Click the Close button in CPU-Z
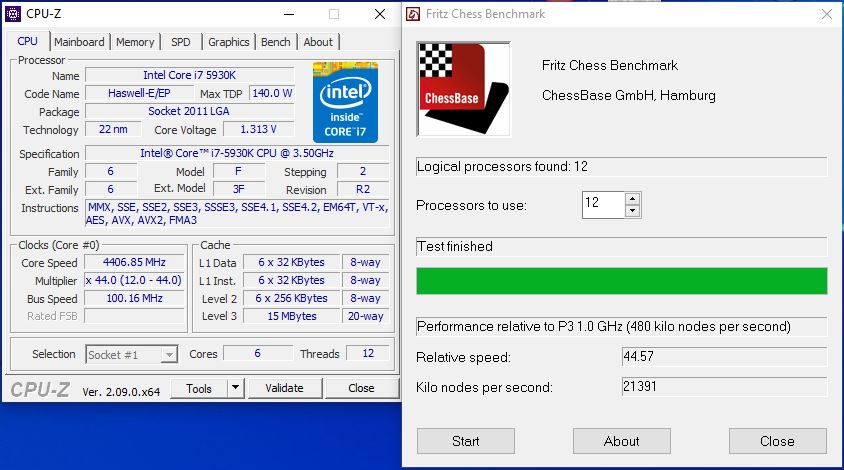This screenshot has width=844, height=470. coord(361,388)
